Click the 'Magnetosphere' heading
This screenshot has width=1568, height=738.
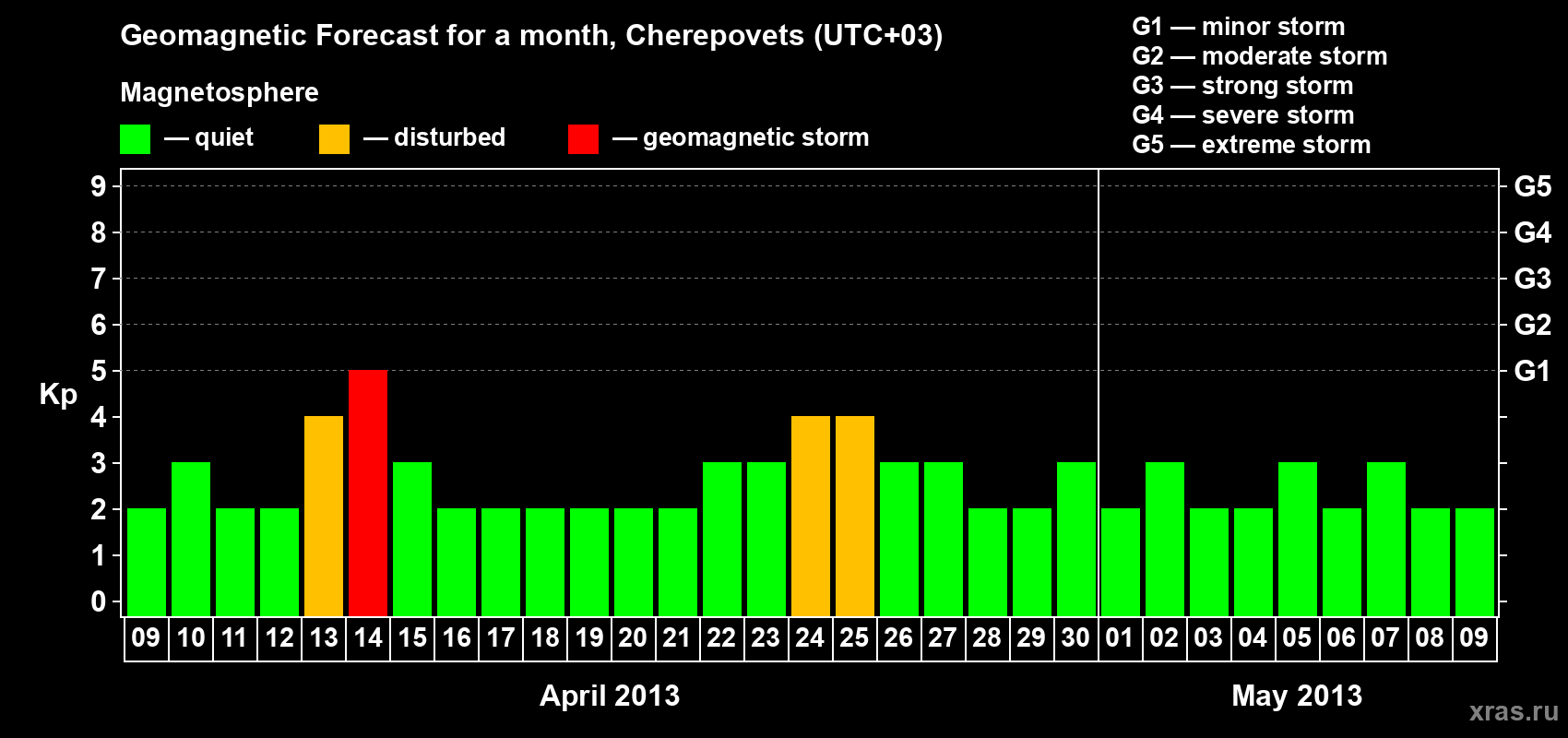point(220,92)
